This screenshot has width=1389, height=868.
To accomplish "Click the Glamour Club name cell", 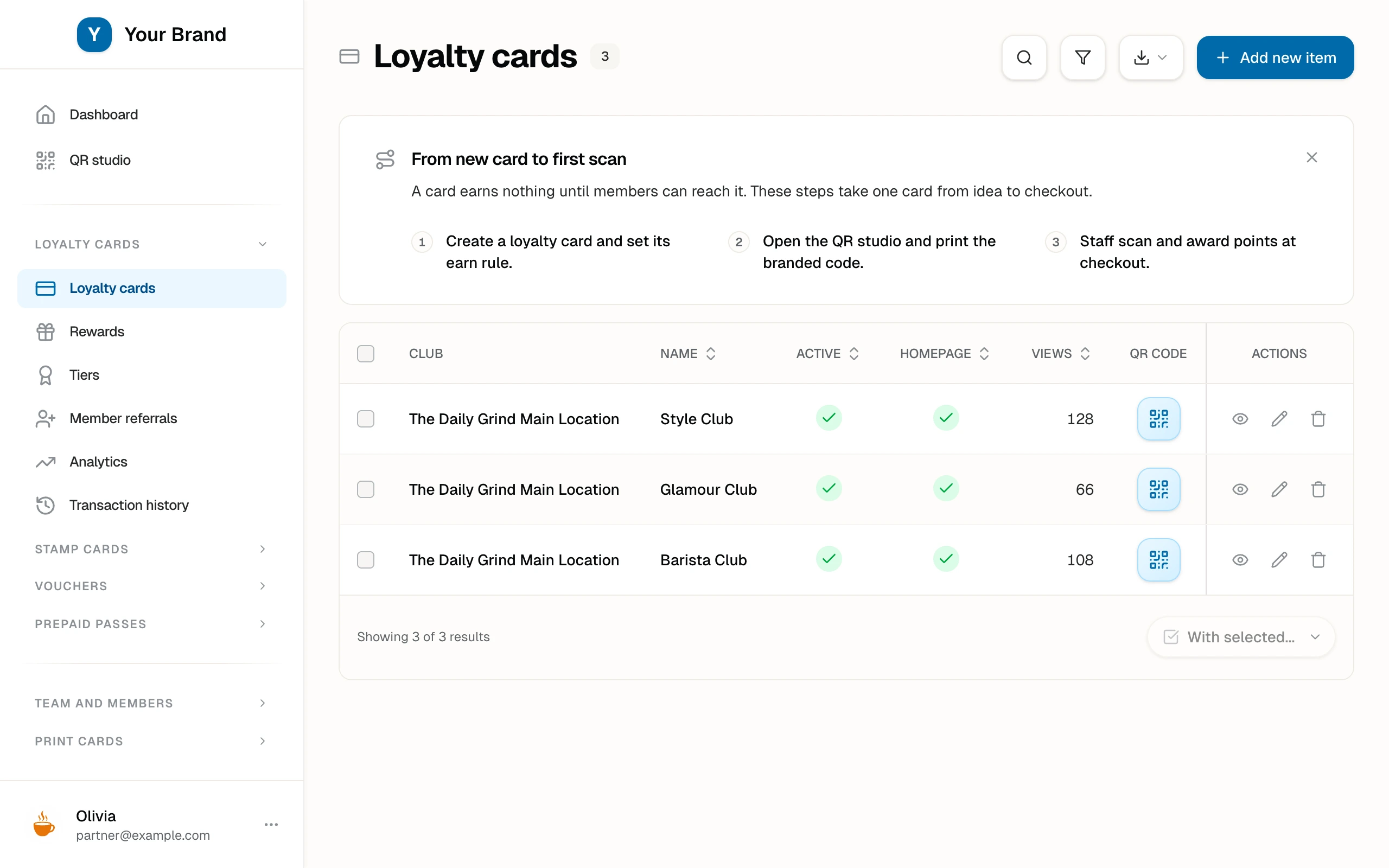I will point(708,490).
